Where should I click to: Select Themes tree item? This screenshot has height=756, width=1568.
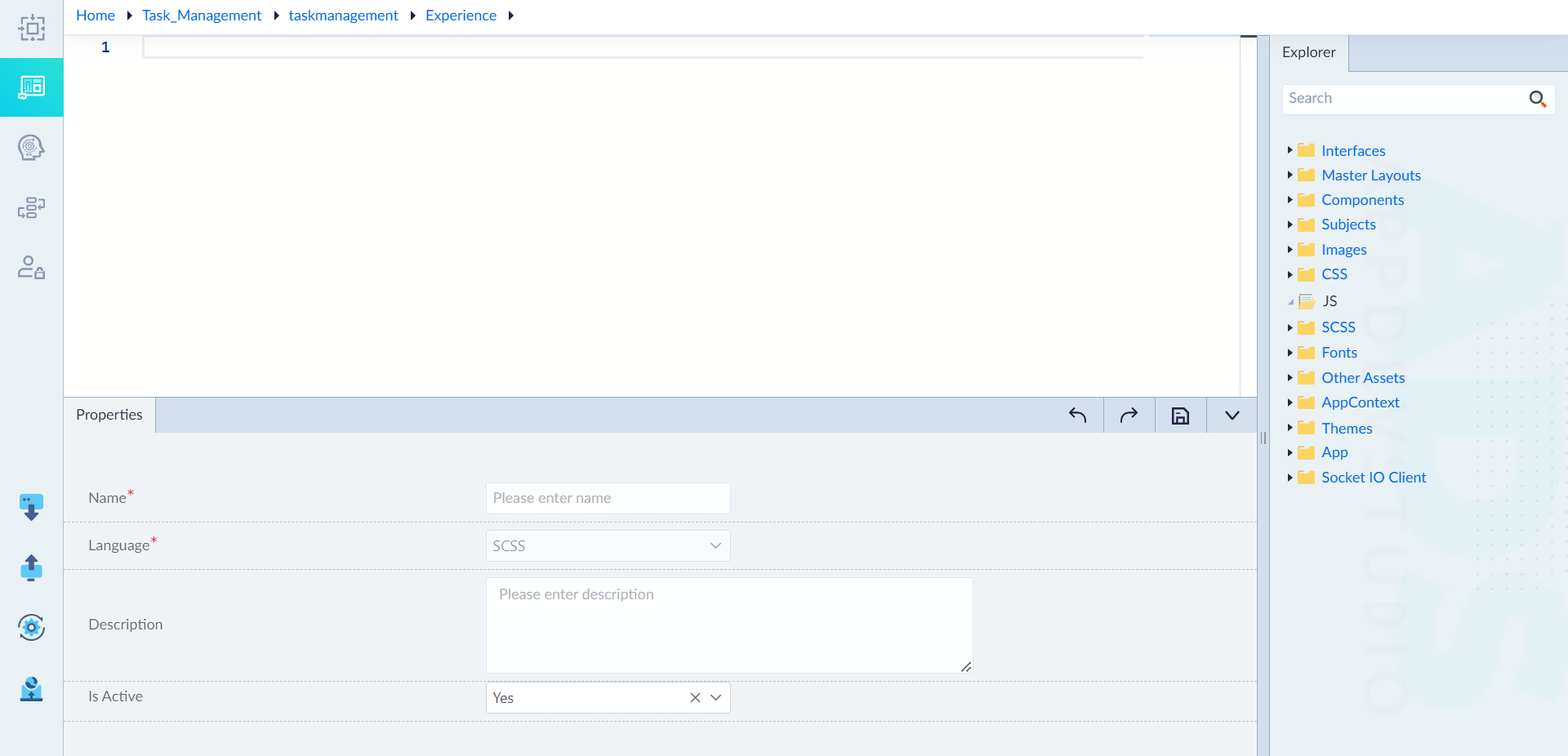tap(1347, 429)
